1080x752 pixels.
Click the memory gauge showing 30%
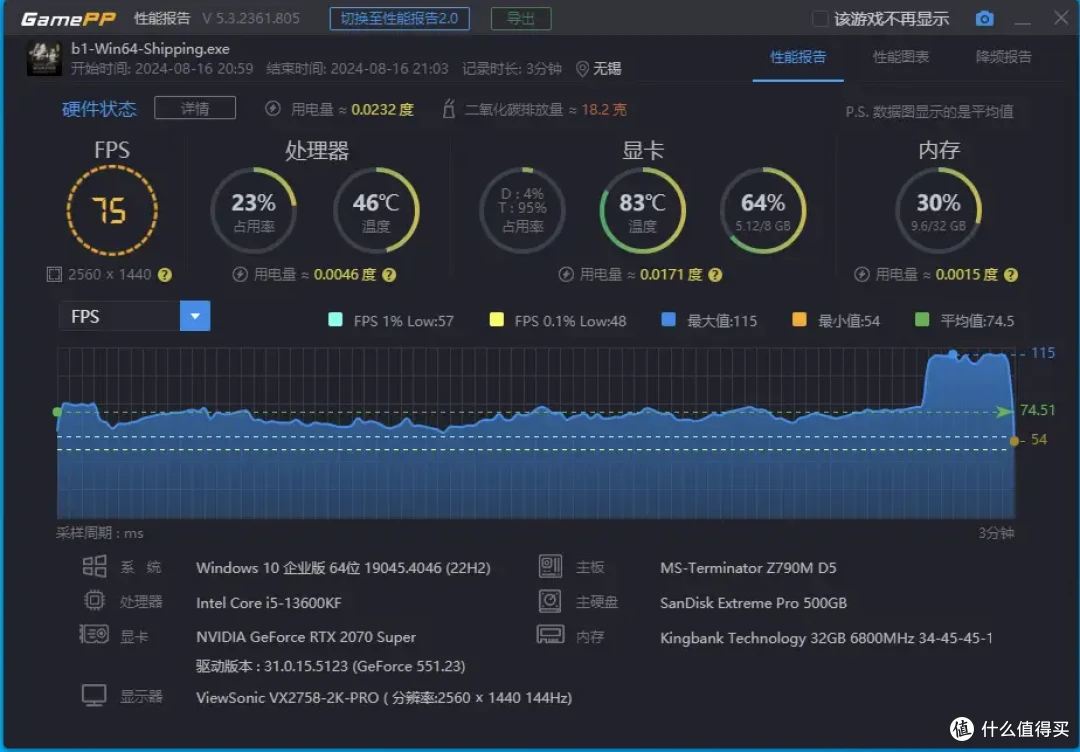938,211
